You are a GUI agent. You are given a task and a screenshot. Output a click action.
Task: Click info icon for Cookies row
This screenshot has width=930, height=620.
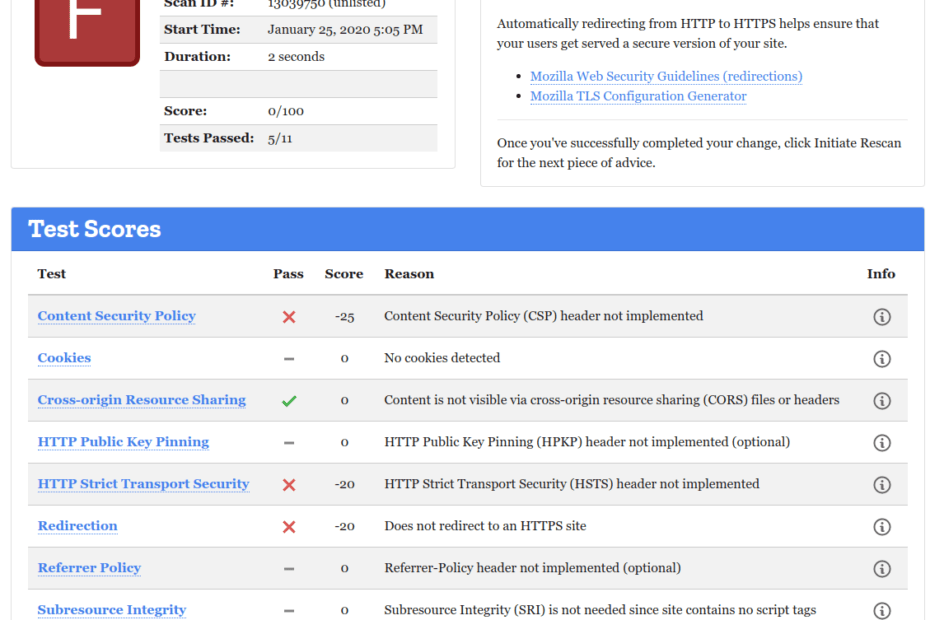(x=881, y=359)
